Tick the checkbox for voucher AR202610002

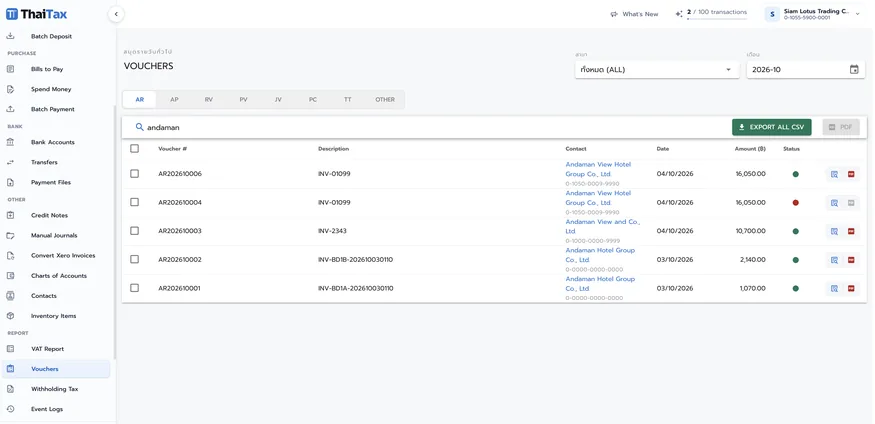[134, 259]
